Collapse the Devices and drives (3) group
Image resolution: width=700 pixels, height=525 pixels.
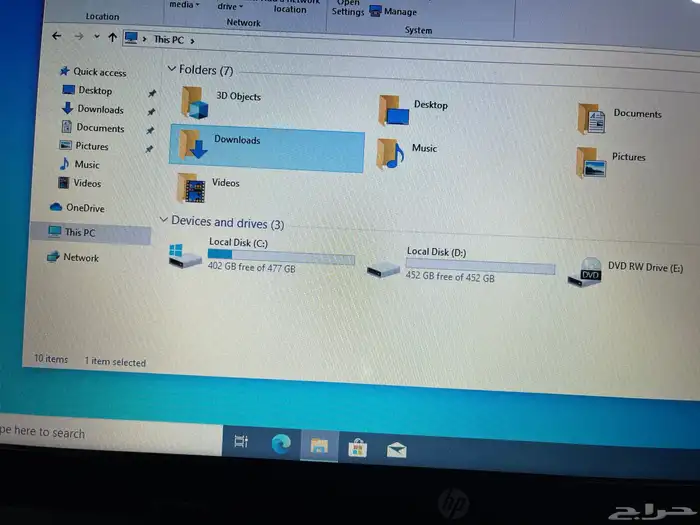164,220
